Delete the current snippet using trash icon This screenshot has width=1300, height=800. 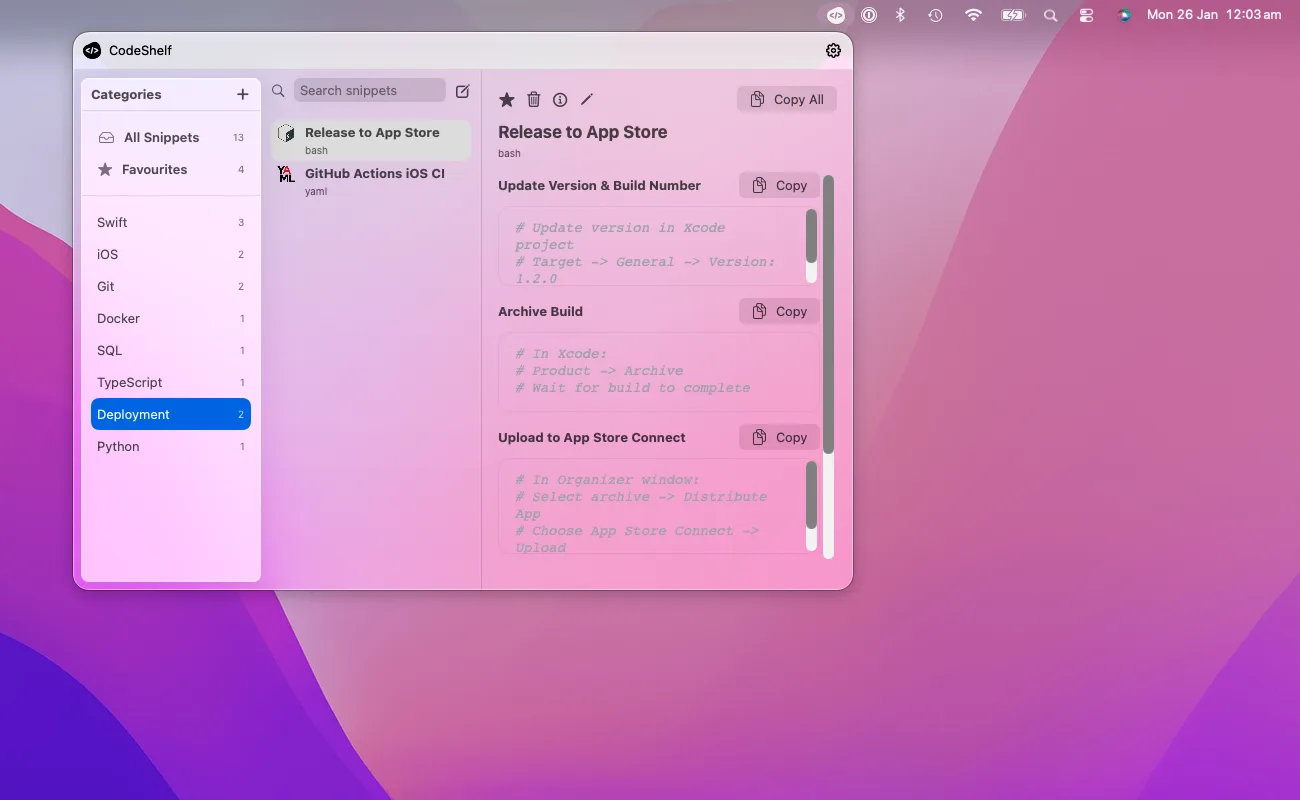[x=533, y=99]
